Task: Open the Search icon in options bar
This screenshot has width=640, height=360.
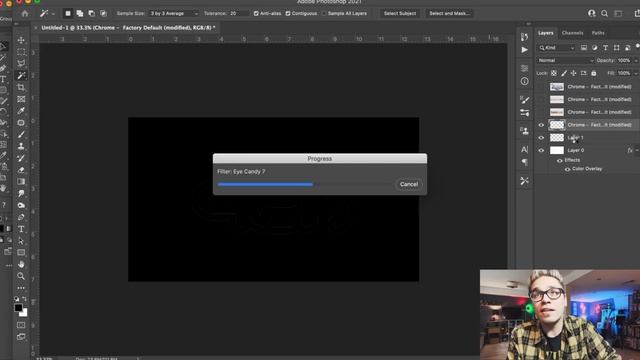Action: coord(604,13)
